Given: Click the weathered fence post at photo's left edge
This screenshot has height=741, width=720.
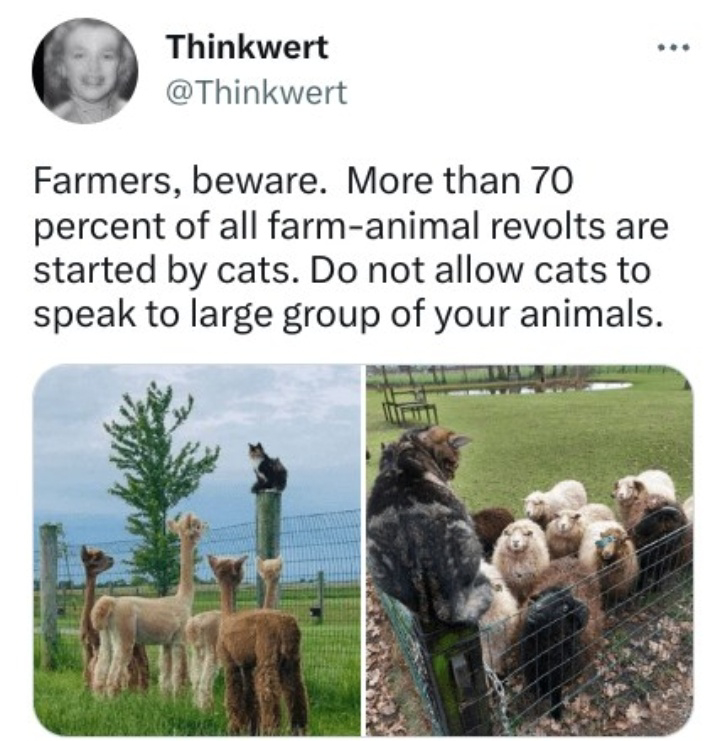Looking at the screenshot, I should tap(49, 595).
